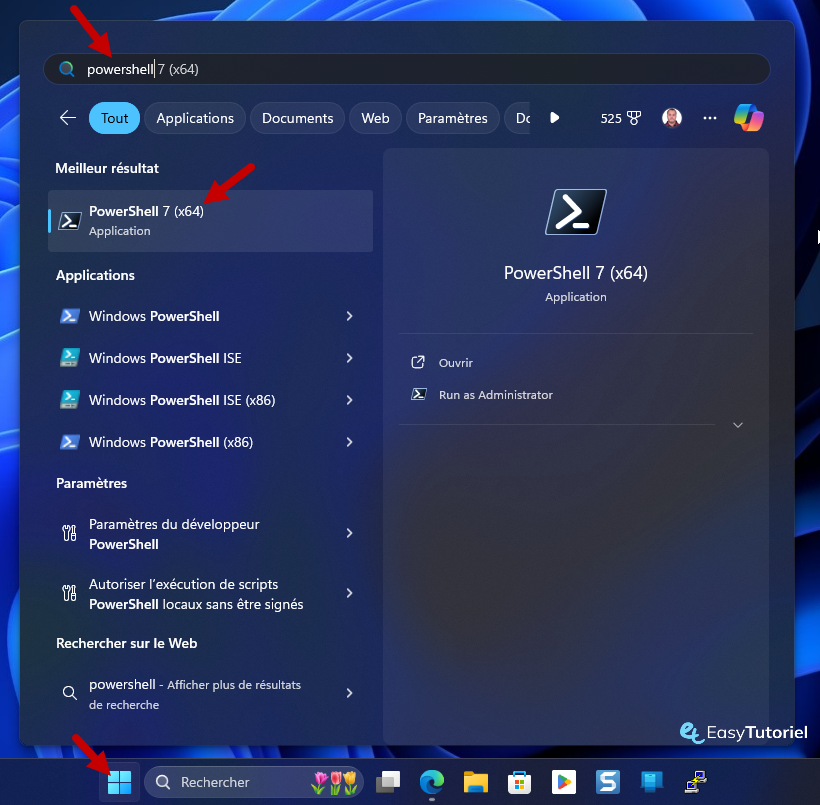
Task: Open Paramètres du développeur PowerShell setting
Action: pyautogui.click(x=210, y=534)
